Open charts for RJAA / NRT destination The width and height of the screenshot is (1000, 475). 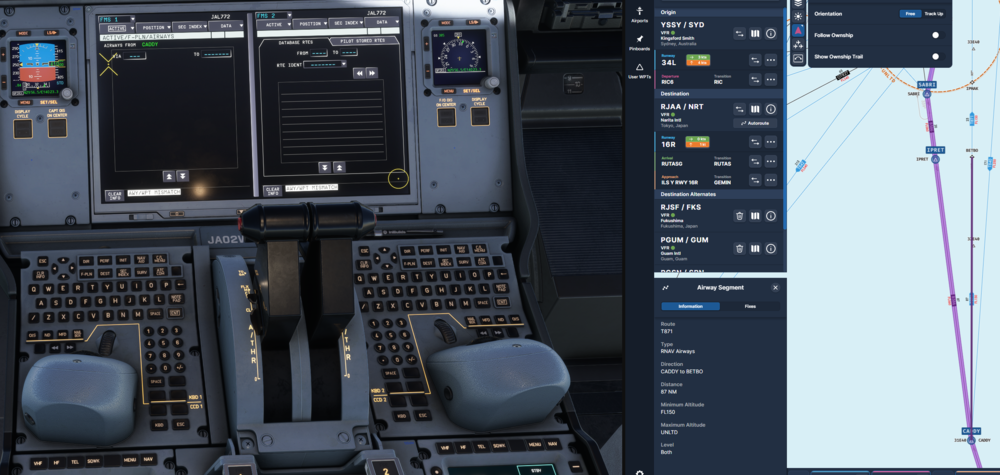point(755,109)
